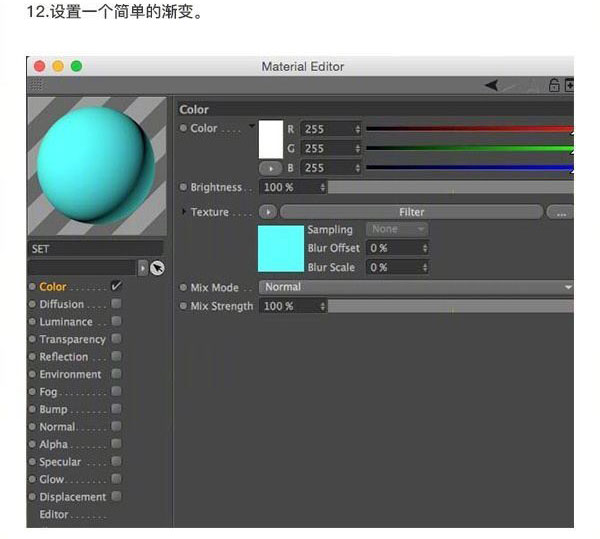
Task: Enable the Reflection channel checkbox
Action: coord(116,357)
